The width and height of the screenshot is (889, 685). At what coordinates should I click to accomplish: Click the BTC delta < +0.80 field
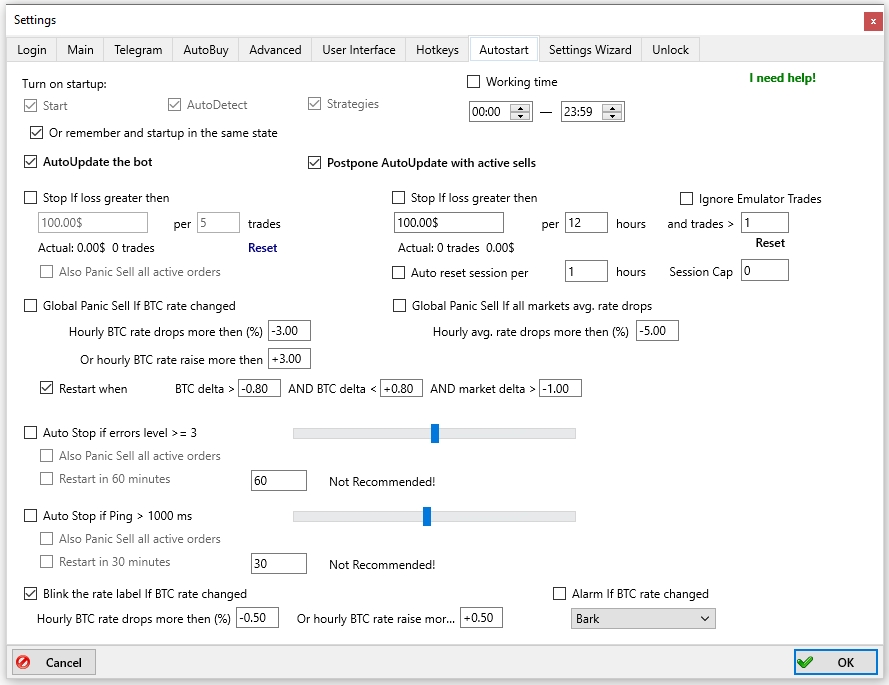[401, 388]
